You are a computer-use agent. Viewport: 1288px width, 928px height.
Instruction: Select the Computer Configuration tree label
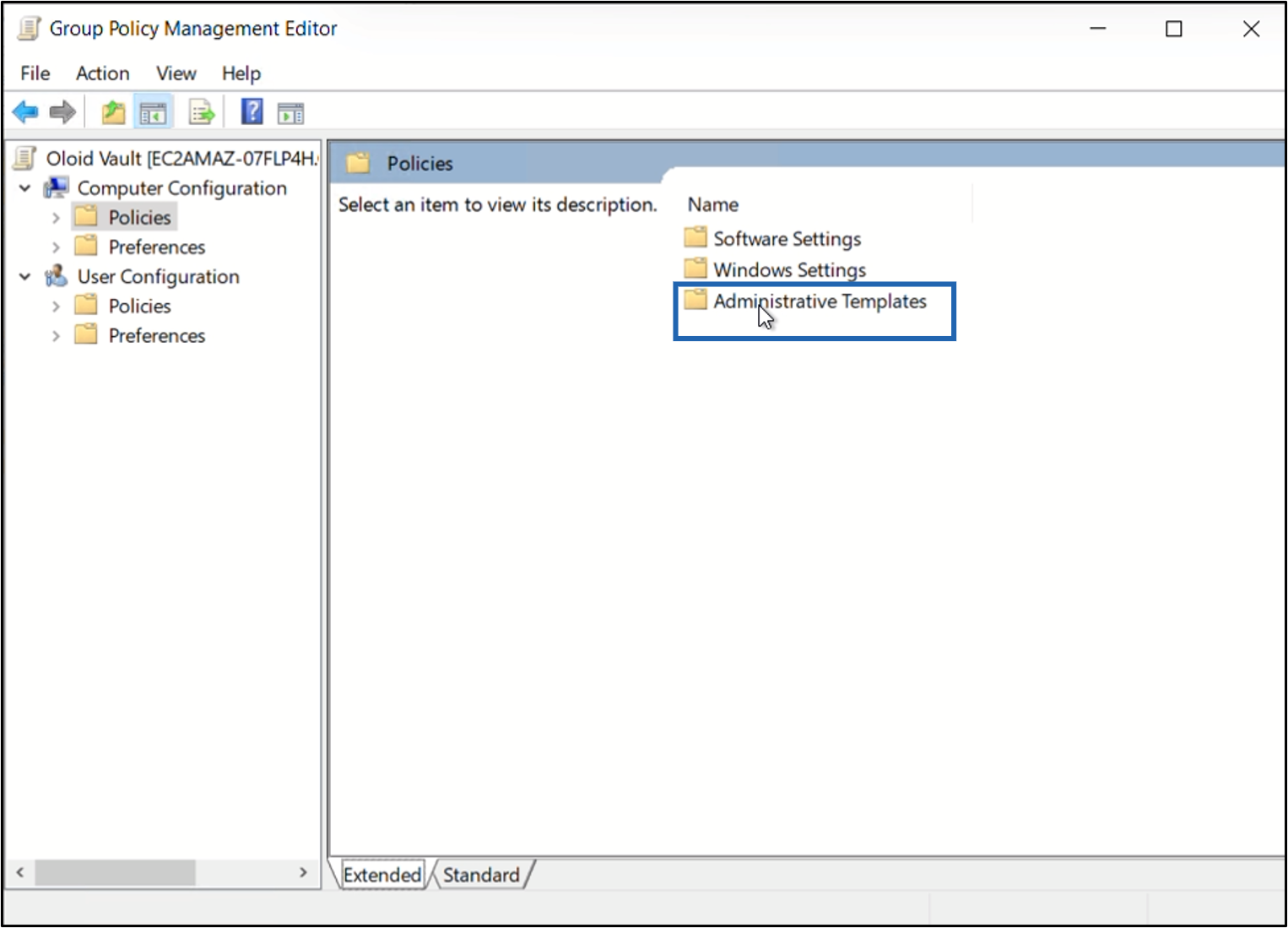point(182,188)
